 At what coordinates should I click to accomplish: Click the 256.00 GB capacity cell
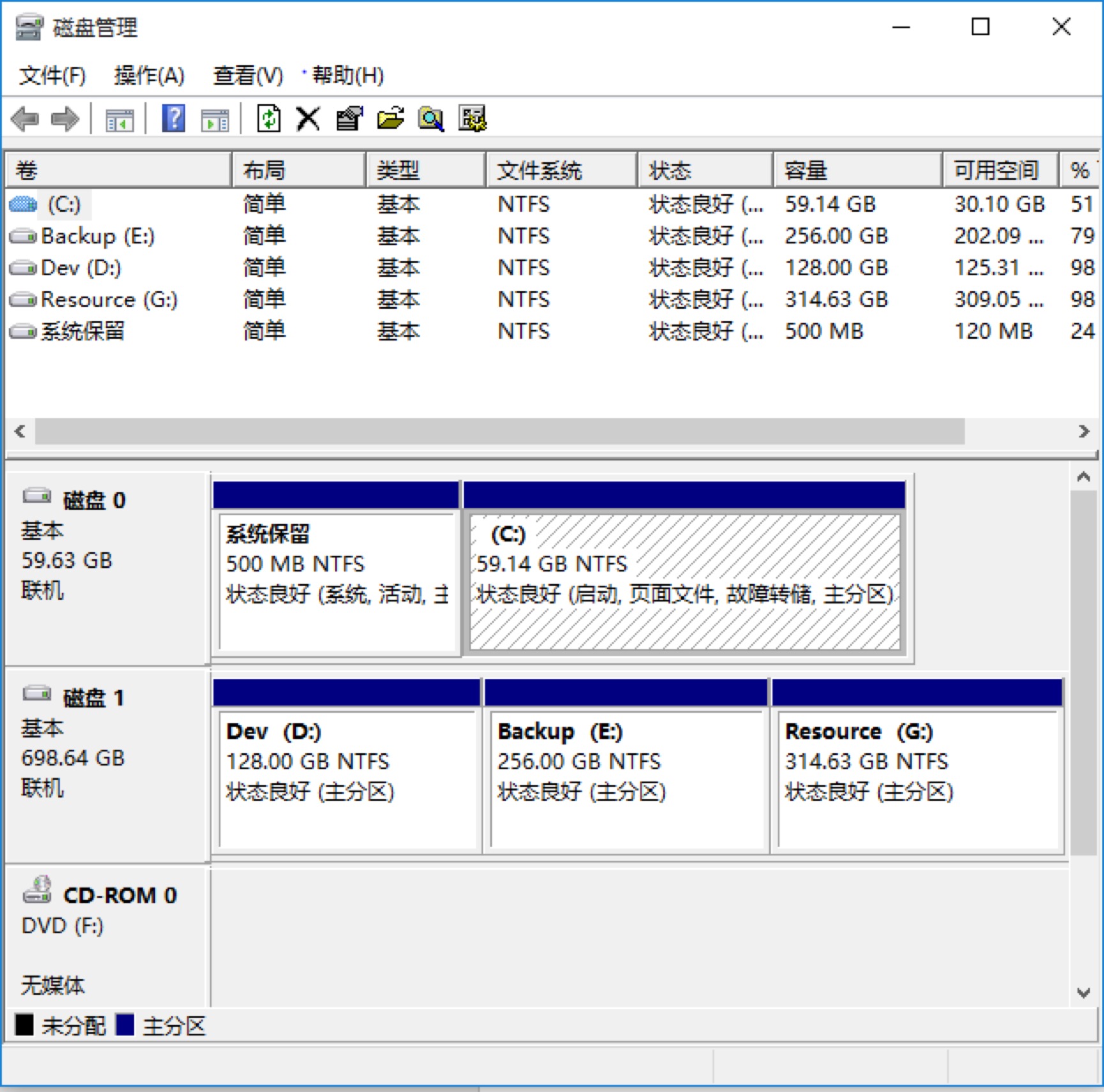[836, 236]
